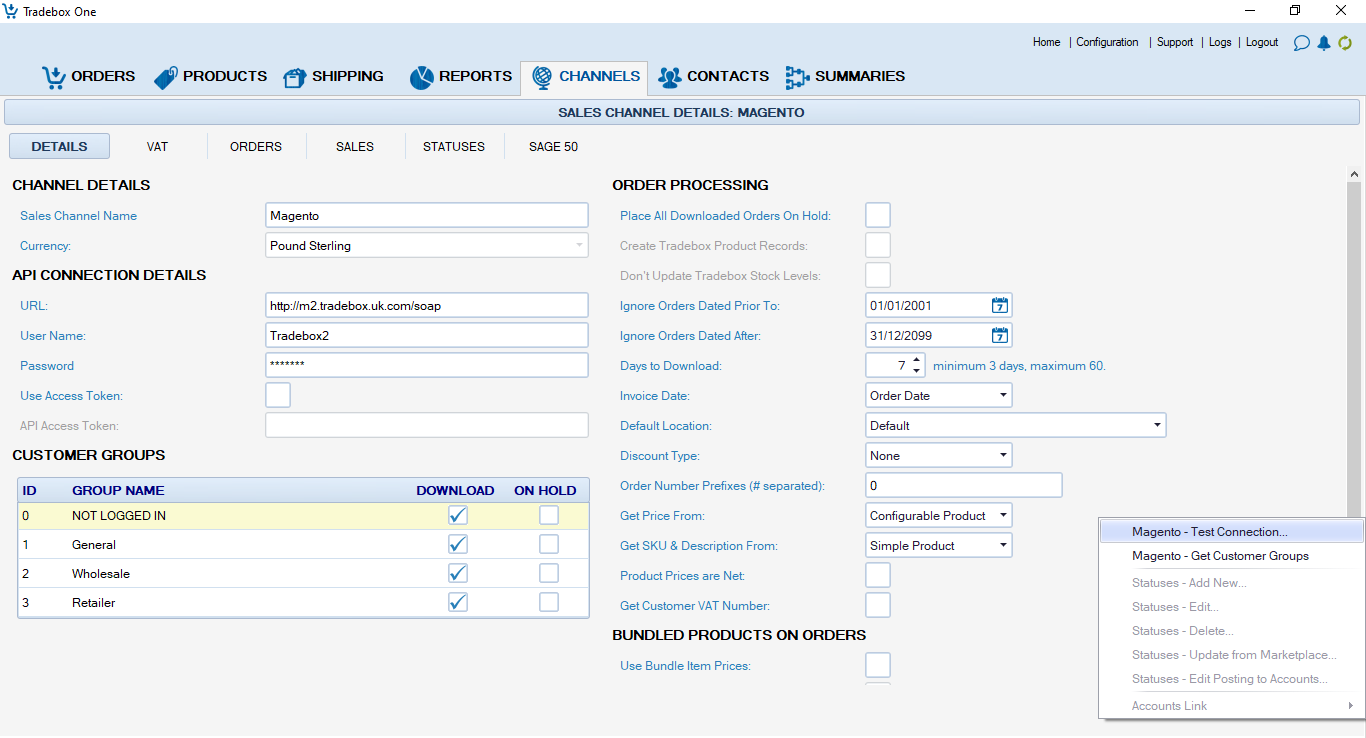Toggle Get Customer VAT Number checkbox

coord(878,605)
